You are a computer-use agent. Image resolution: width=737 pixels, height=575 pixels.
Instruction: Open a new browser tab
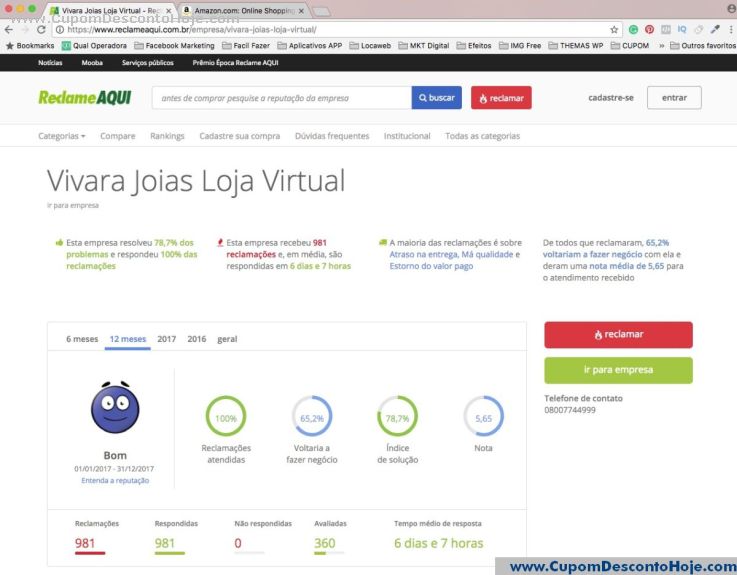point(321,11)
